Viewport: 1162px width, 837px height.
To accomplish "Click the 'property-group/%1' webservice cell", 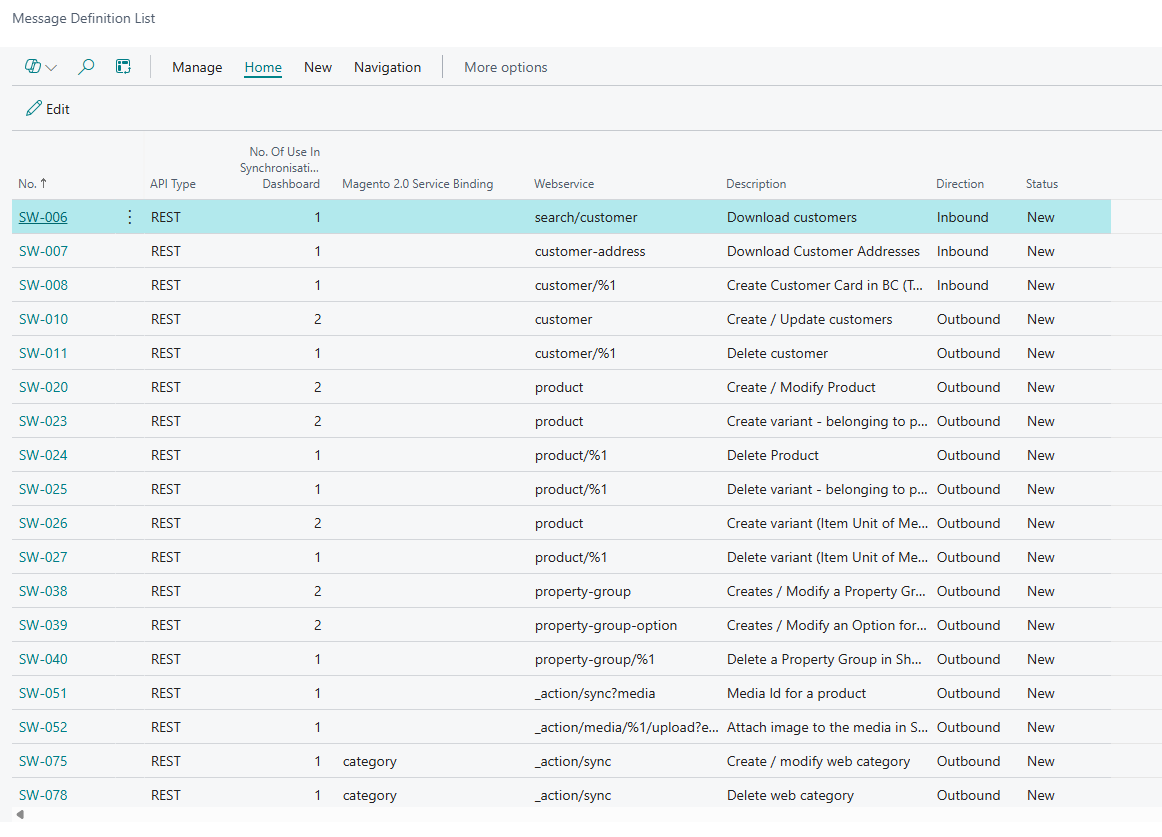I will click(595, 659).
